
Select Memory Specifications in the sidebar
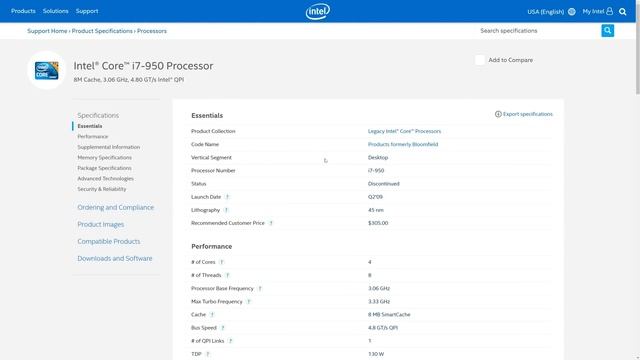pos(104,158)
